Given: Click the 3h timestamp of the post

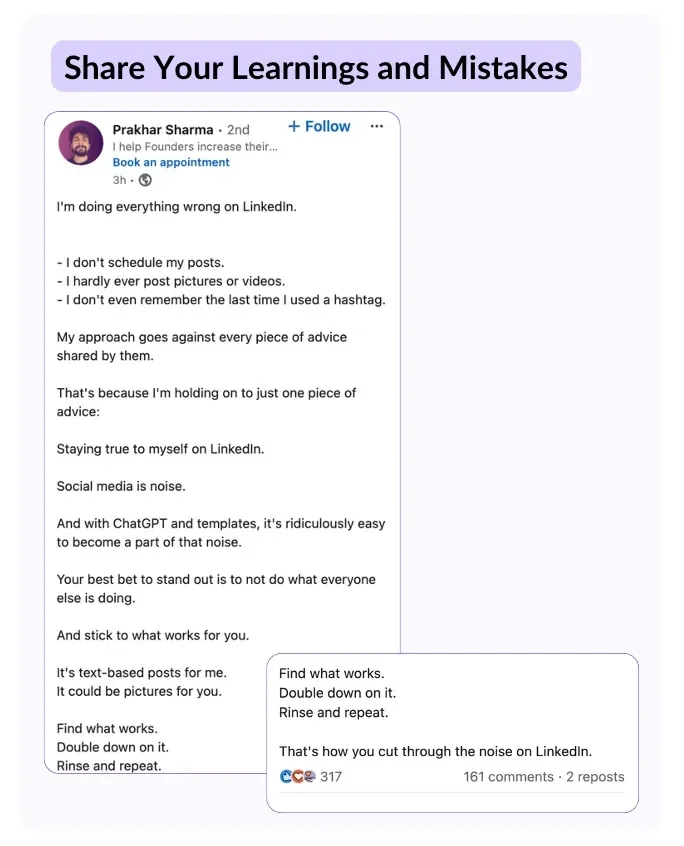Looking at the screenshot, I should [x=118, y=180].
